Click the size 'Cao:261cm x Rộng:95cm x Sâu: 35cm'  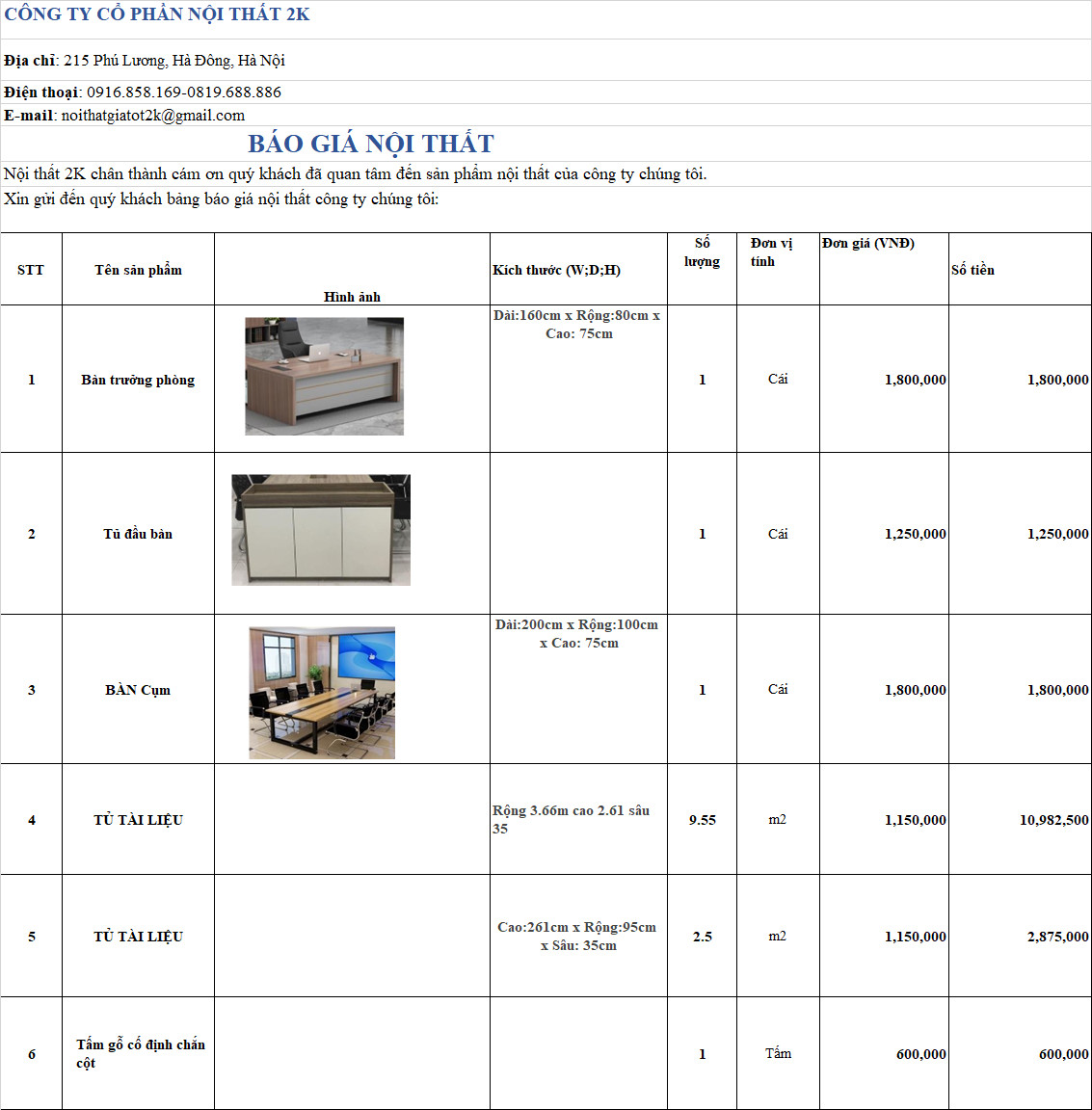[x=577, y=936]
